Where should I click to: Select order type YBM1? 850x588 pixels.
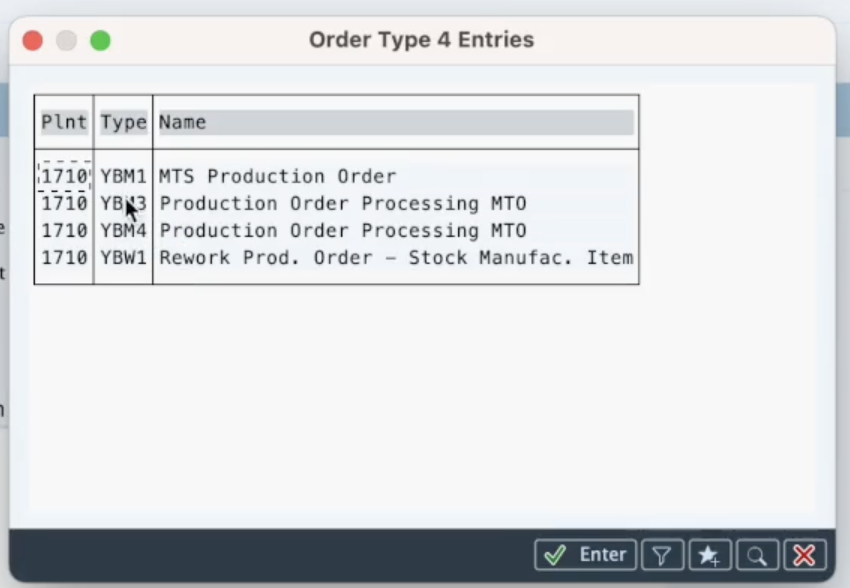123,177
